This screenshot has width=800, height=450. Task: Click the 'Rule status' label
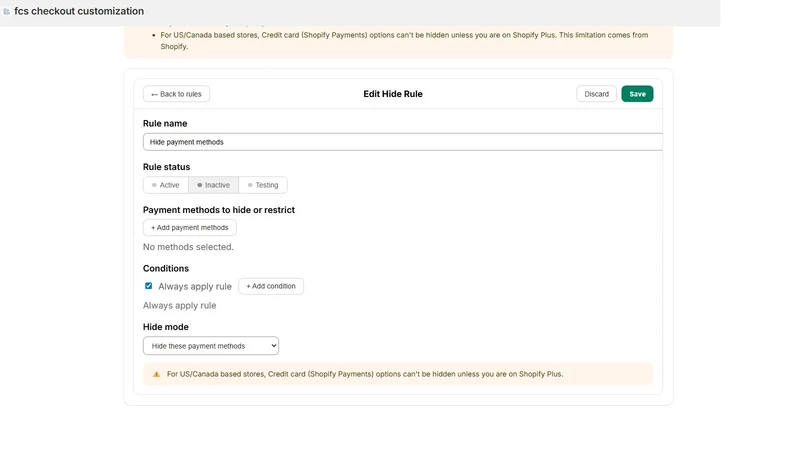[x=166, y=167]
